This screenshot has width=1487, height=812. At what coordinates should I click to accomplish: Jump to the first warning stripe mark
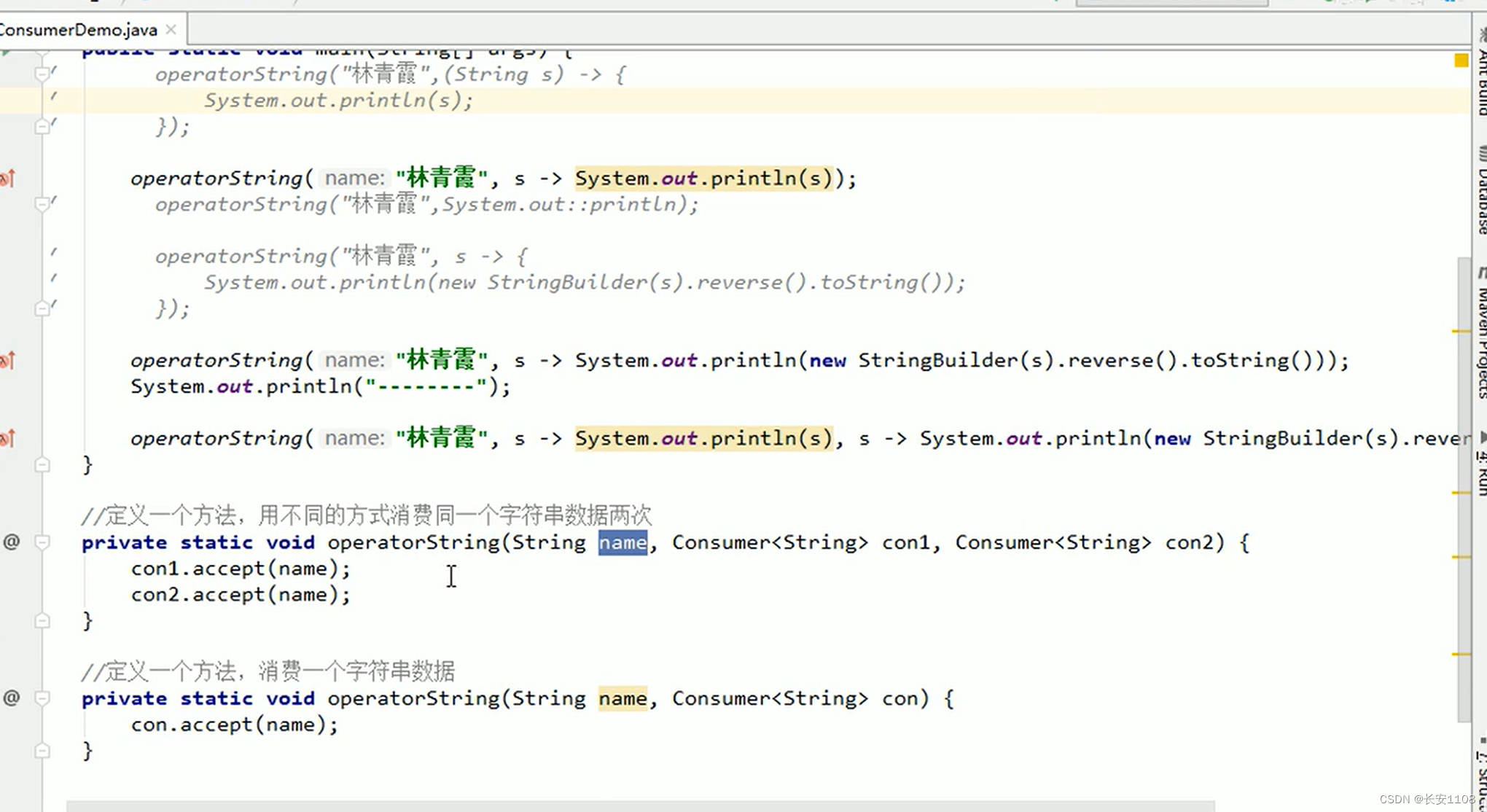click(1461, 331)
